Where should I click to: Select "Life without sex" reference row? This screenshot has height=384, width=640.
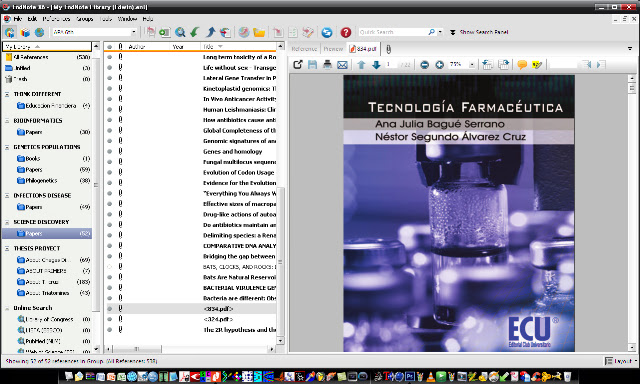tap(191, 68)
